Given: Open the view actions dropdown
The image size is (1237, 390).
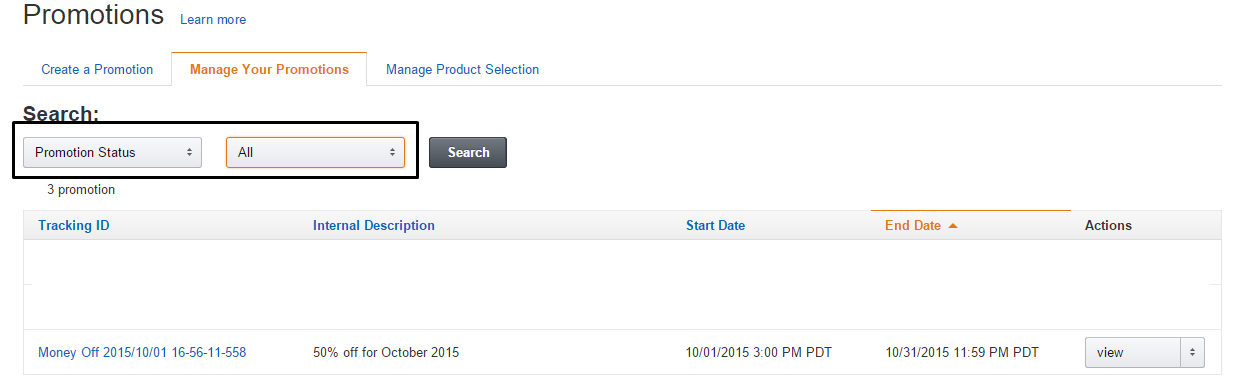Looking at the screenshot, I should tap(1145, 352).
